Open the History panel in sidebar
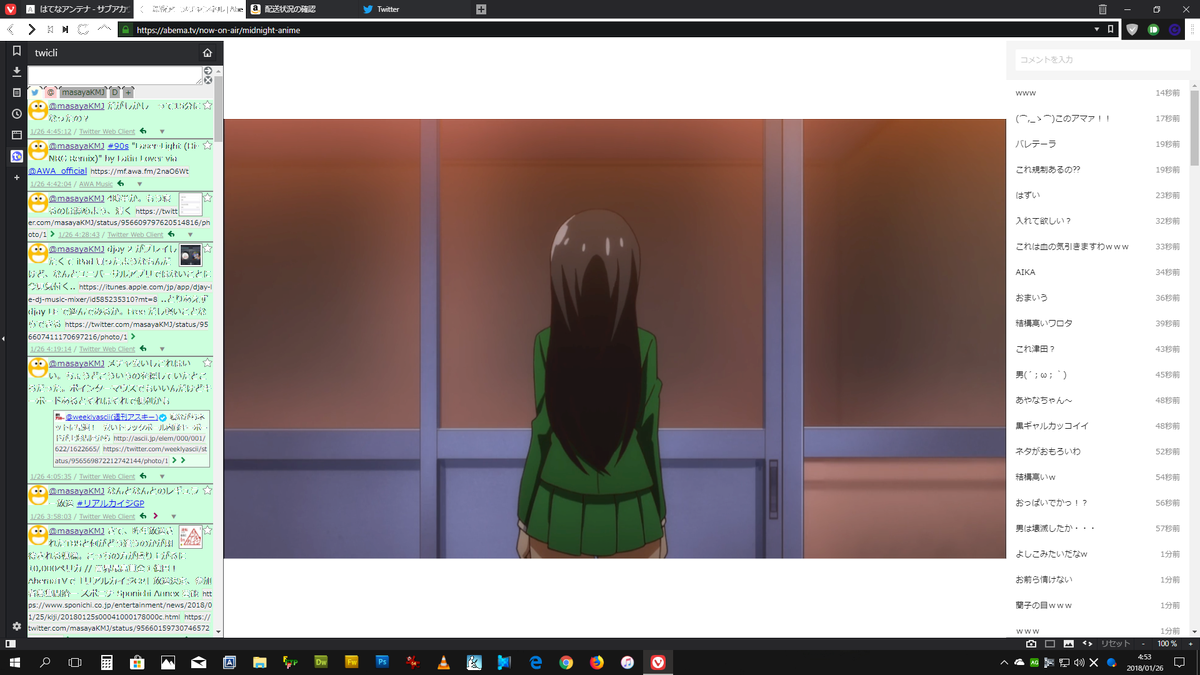This screenshot has height=675, width=1200. (16, 114)
